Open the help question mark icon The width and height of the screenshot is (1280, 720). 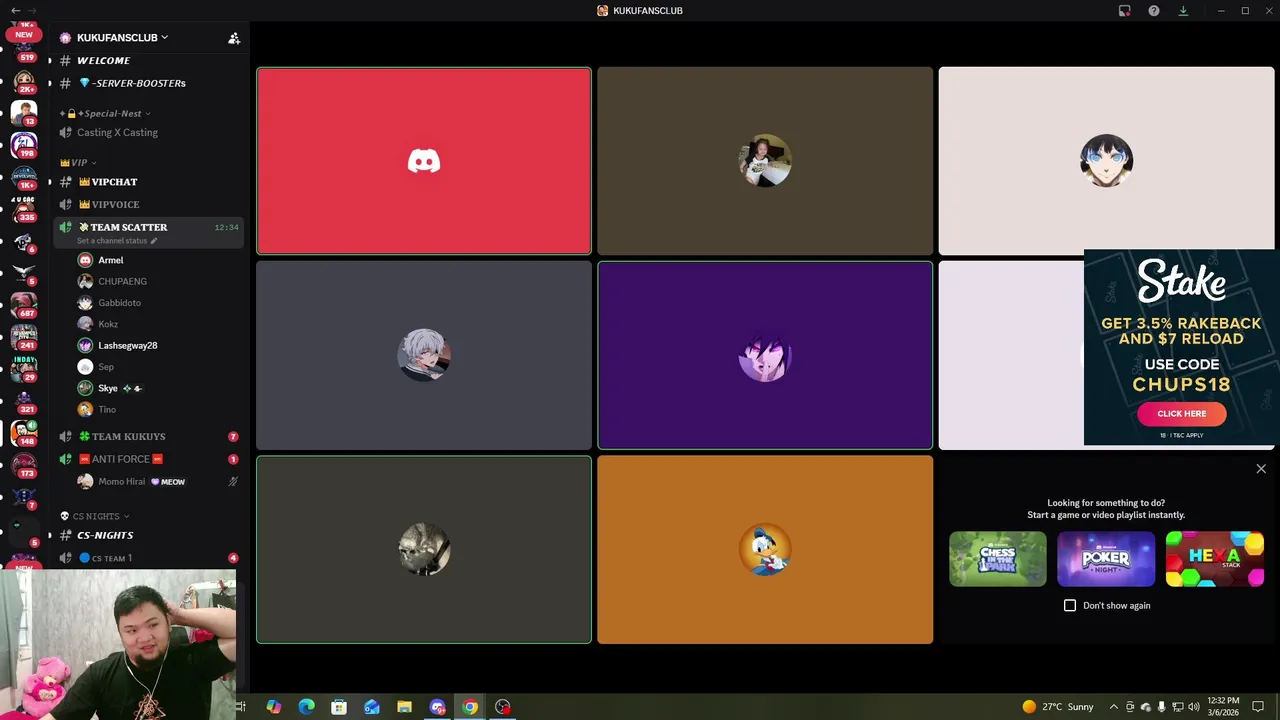[1154, 11]
